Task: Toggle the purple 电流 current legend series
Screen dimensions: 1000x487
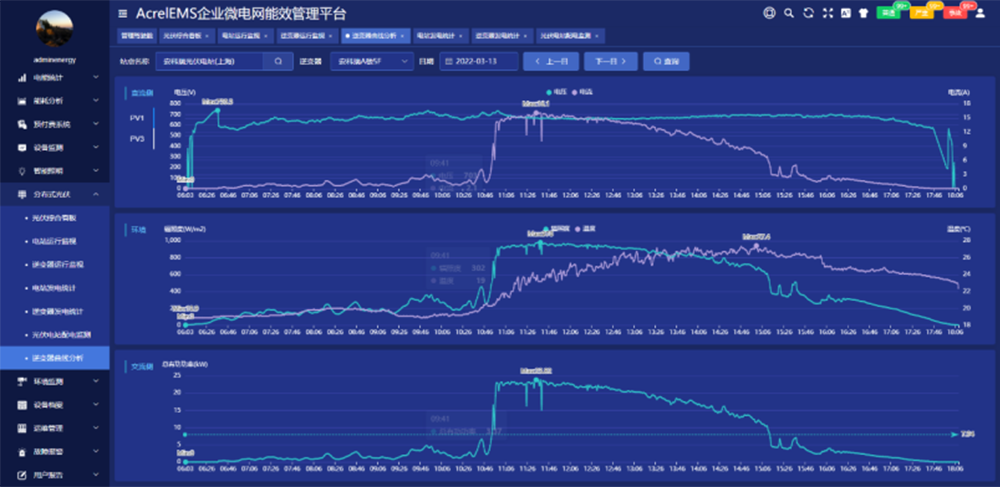Action: [582, 91]
